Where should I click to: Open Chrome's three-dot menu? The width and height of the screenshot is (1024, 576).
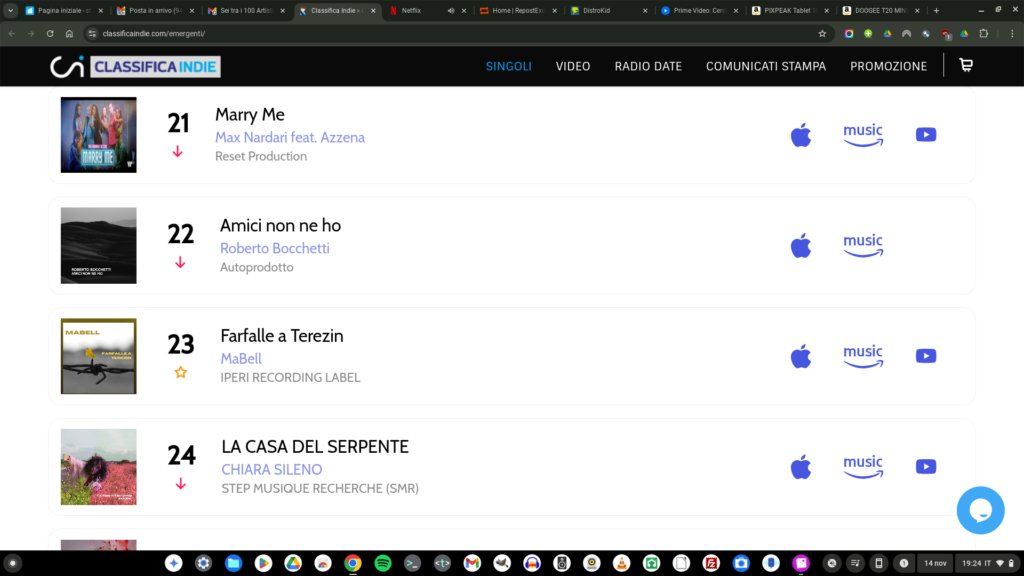click(x=1012, y=33)
